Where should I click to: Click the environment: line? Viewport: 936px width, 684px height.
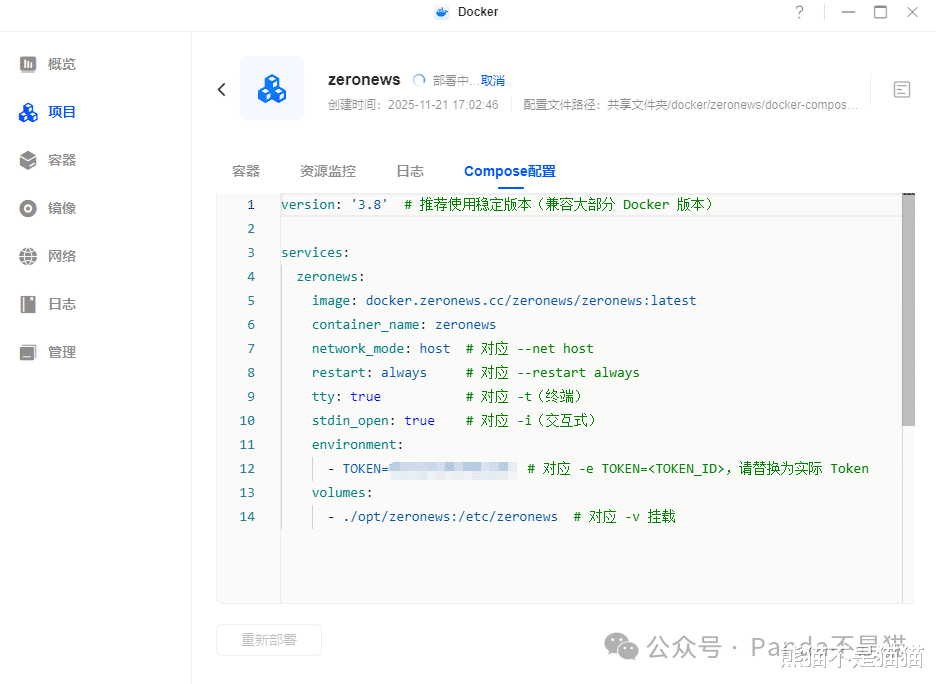pyautogui.click(x=358, y=445)
